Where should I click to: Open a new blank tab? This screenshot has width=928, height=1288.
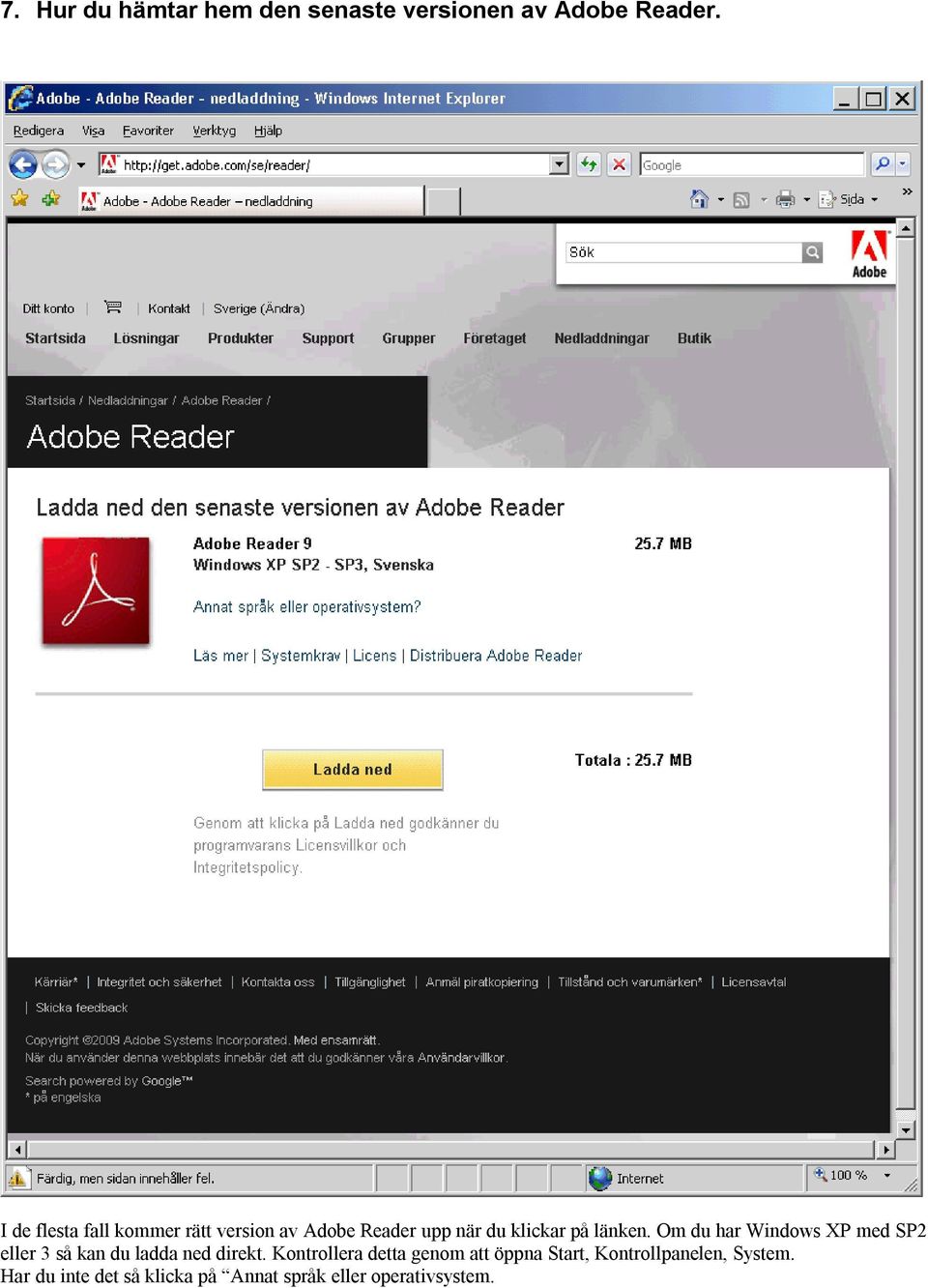coord(444,202)
